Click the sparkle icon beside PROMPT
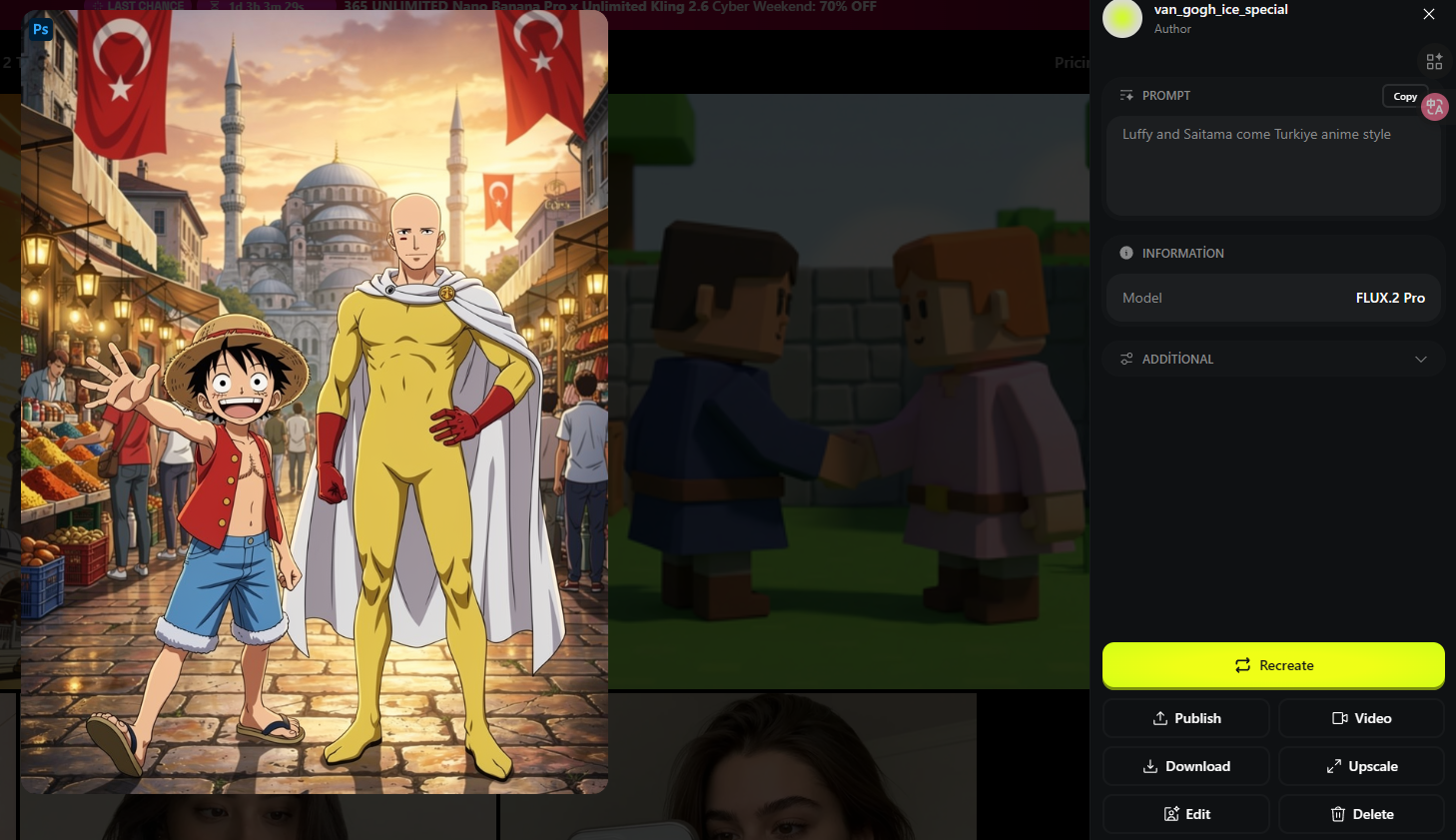Image resolution: width=1456 pixels, height=840 pixels. pyautogui.click(x=1126, y=96)
